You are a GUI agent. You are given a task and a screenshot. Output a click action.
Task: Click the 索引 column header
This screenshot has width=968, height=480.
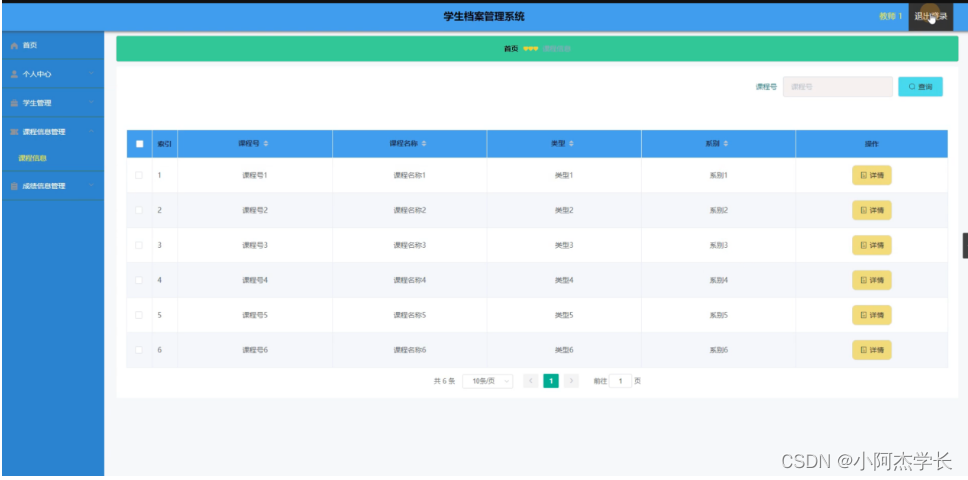coord(164,144)
